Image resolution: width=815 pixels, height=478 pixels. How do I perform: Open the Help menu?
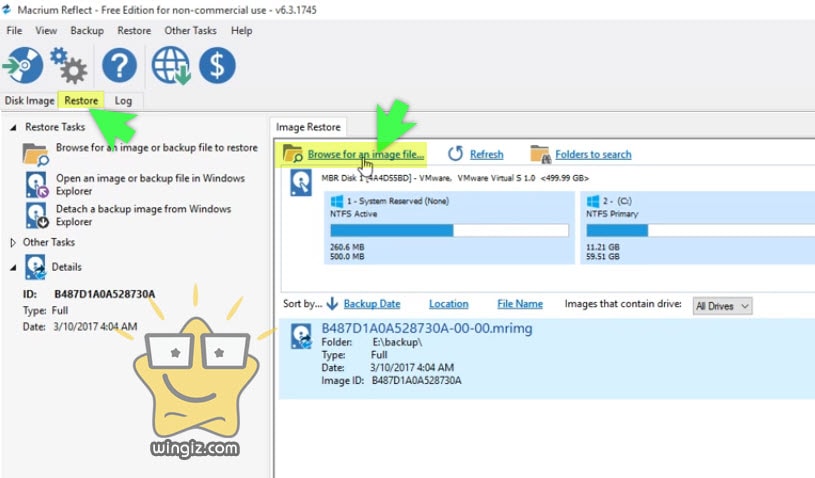[242, 31]
